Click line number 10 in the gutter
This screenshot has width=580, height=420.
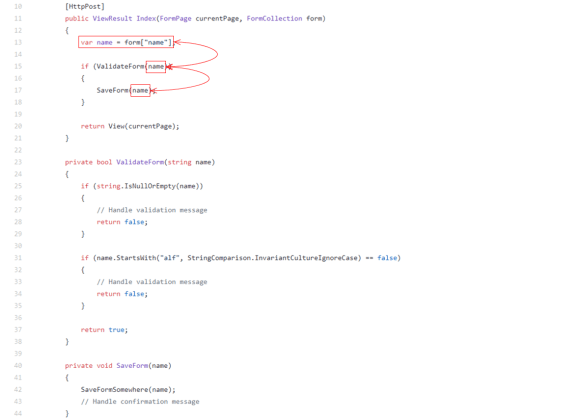(x=18, y=7)
